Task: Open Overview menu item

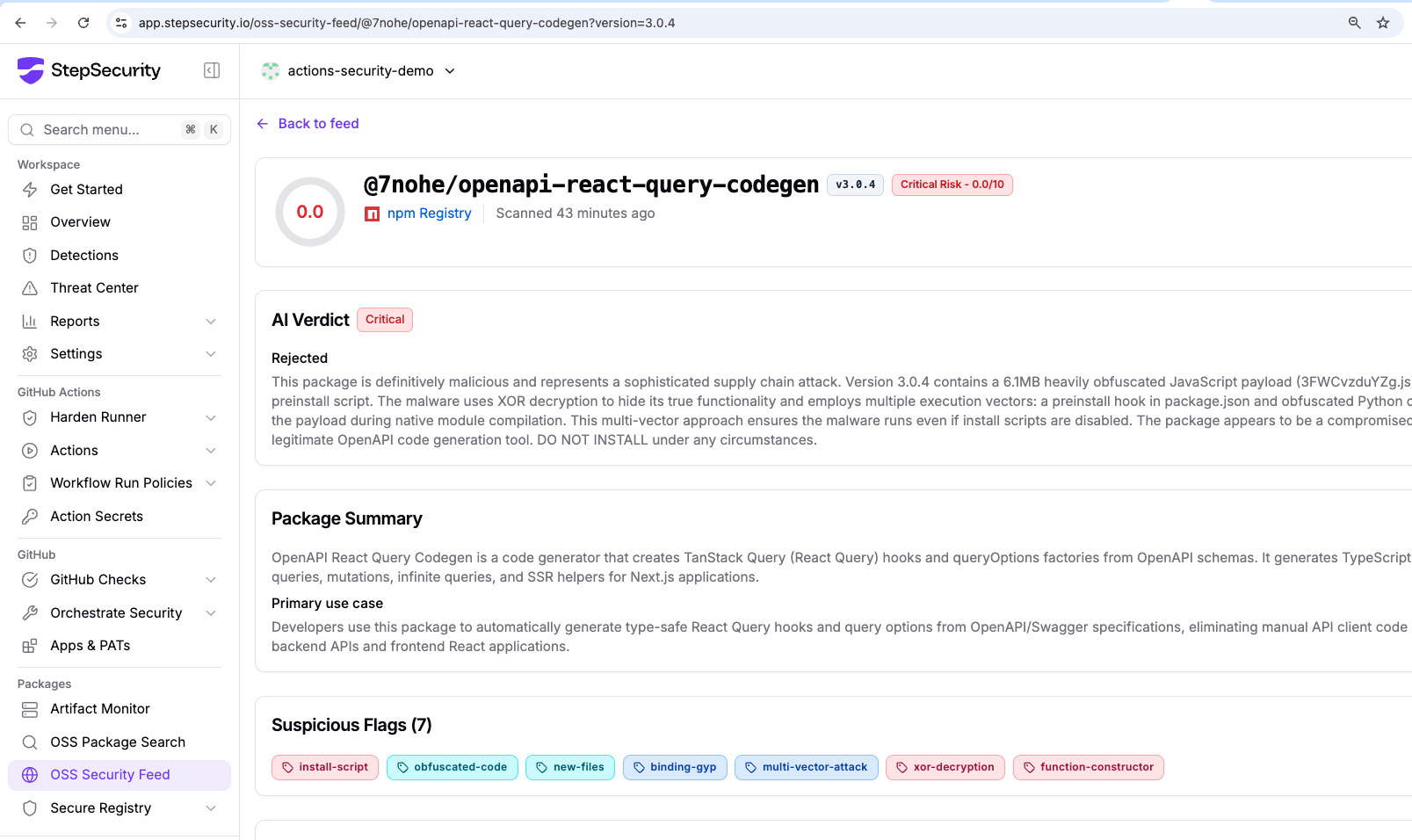Action: (x=119, y=222)
